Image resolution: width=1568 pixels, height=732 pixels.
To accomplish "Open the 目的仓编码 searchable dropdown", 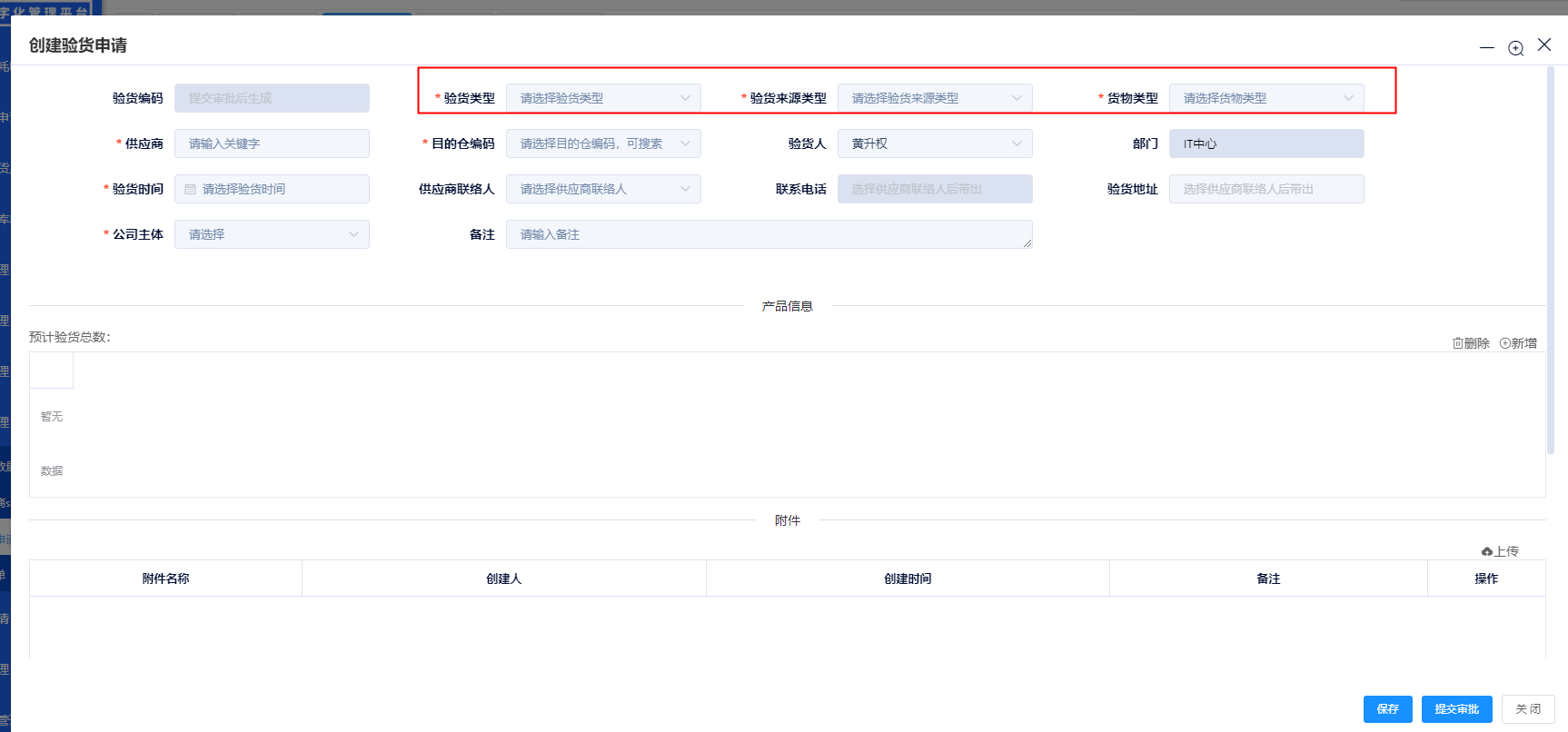I will pos(685,143).
